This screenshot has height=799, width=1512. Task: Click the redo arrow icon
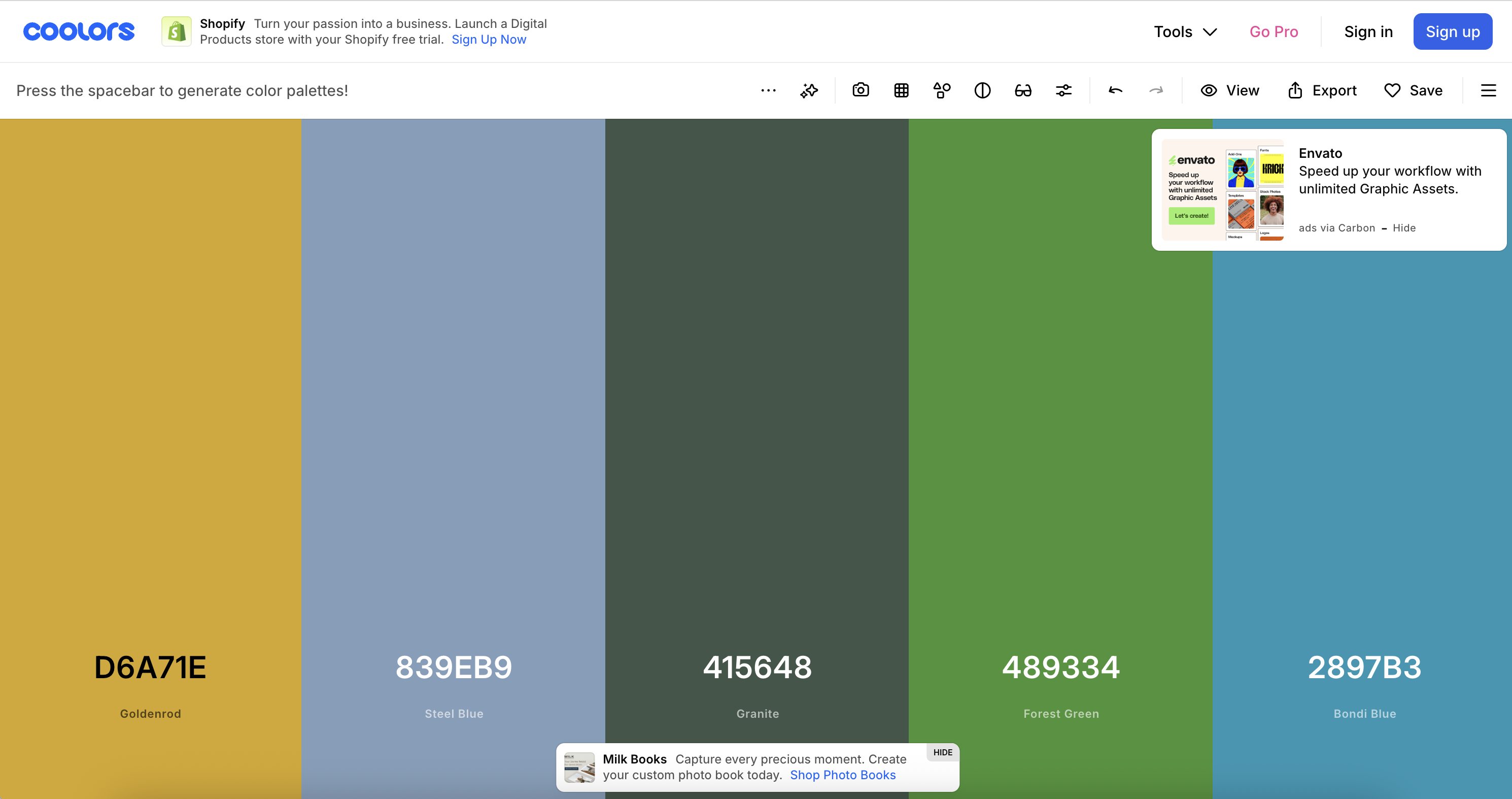click(x=1156, y=90)
